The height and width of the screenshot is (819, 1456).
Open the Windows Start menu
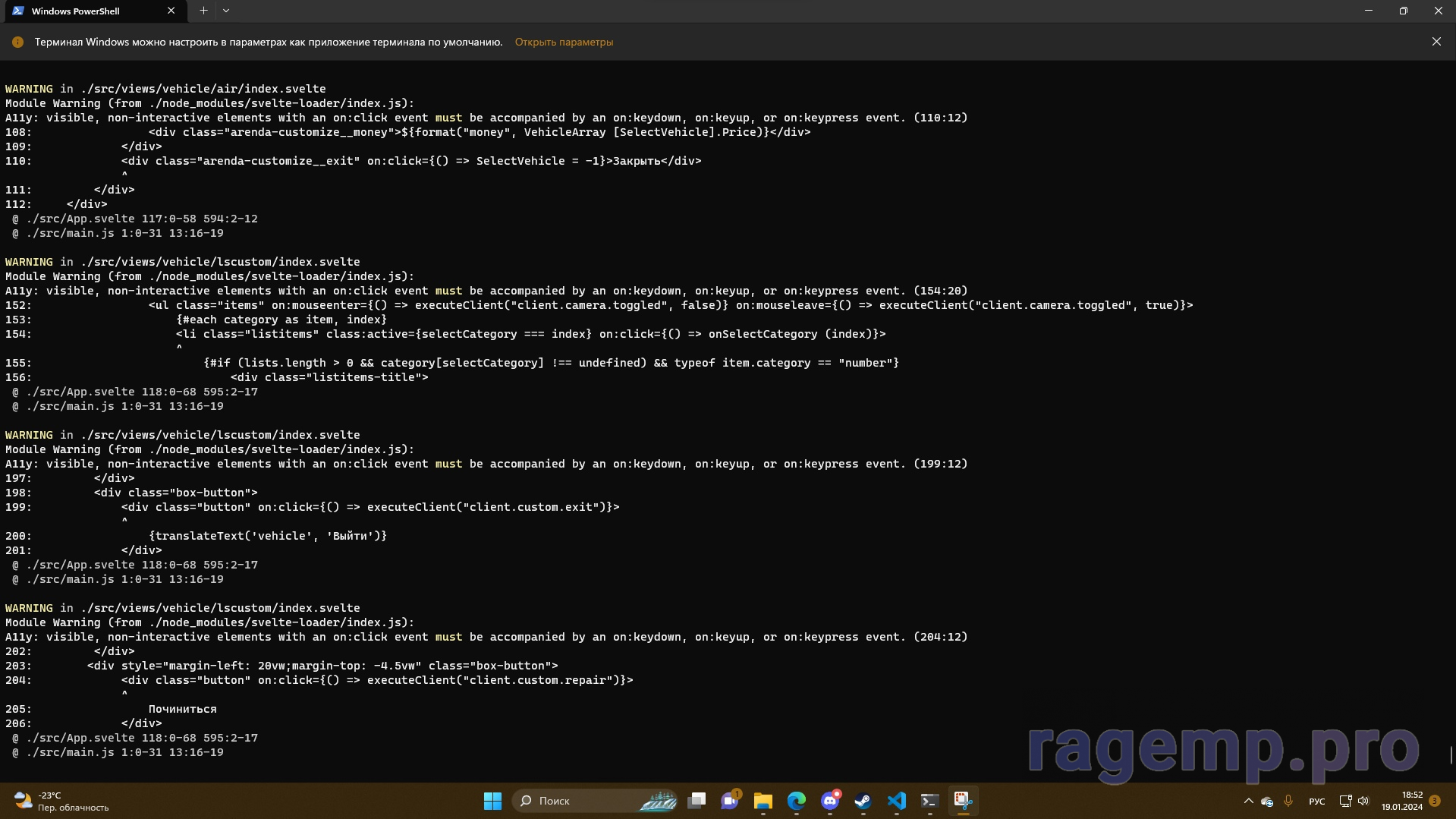492,801
